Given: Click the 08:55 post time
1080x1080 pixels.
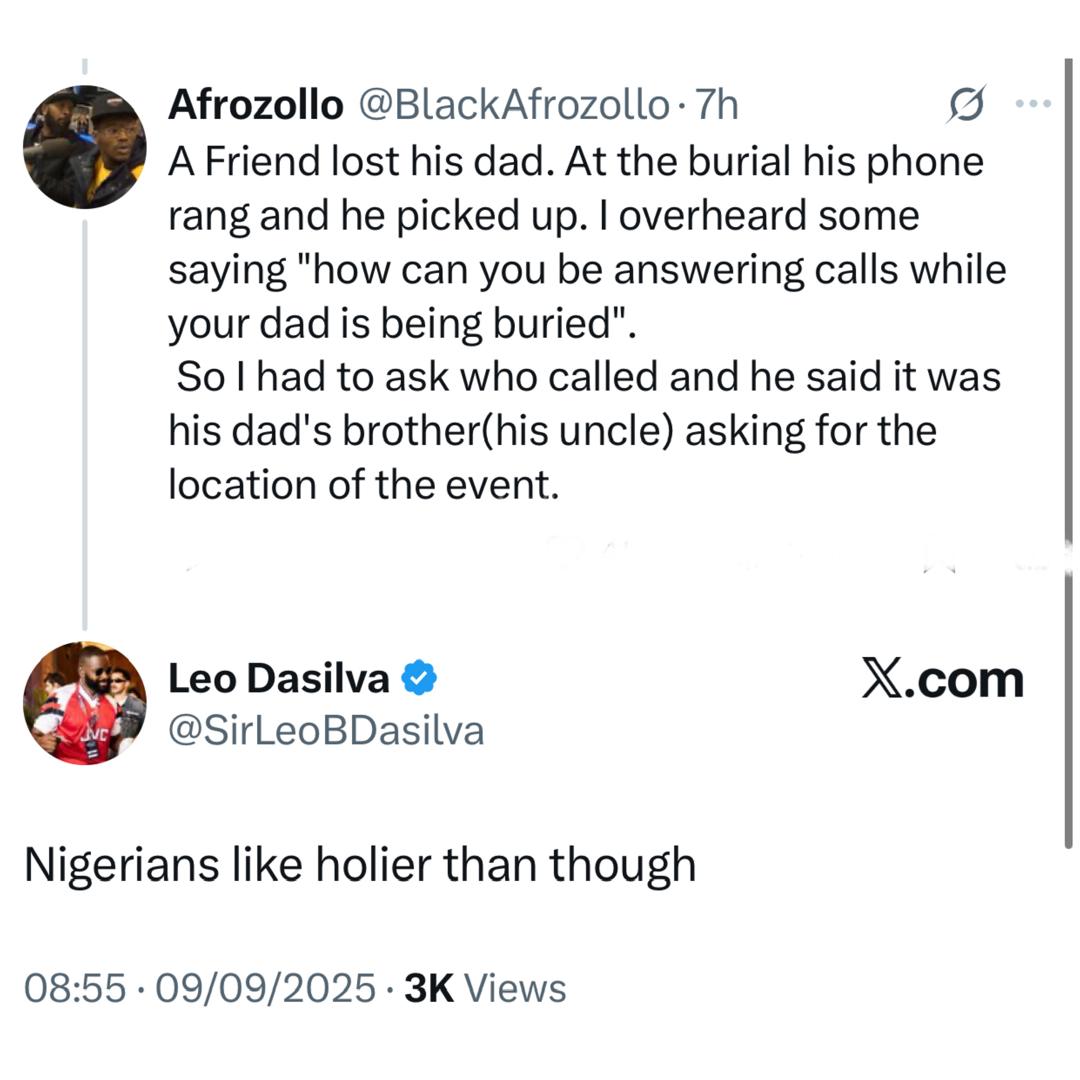Looking at the screenshot, I should [75, 988].
